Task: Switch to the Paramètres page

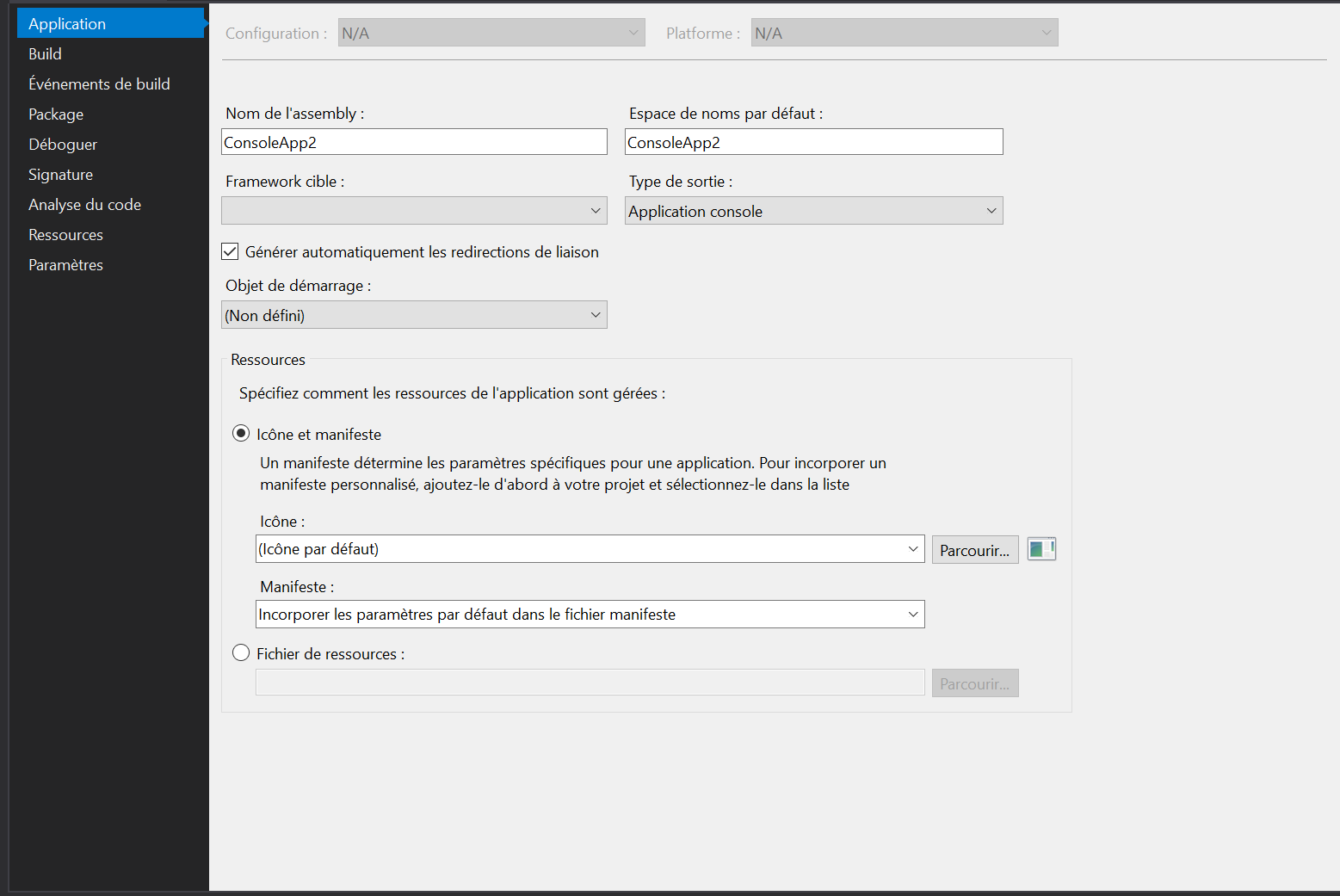Action: click(65, 264)
